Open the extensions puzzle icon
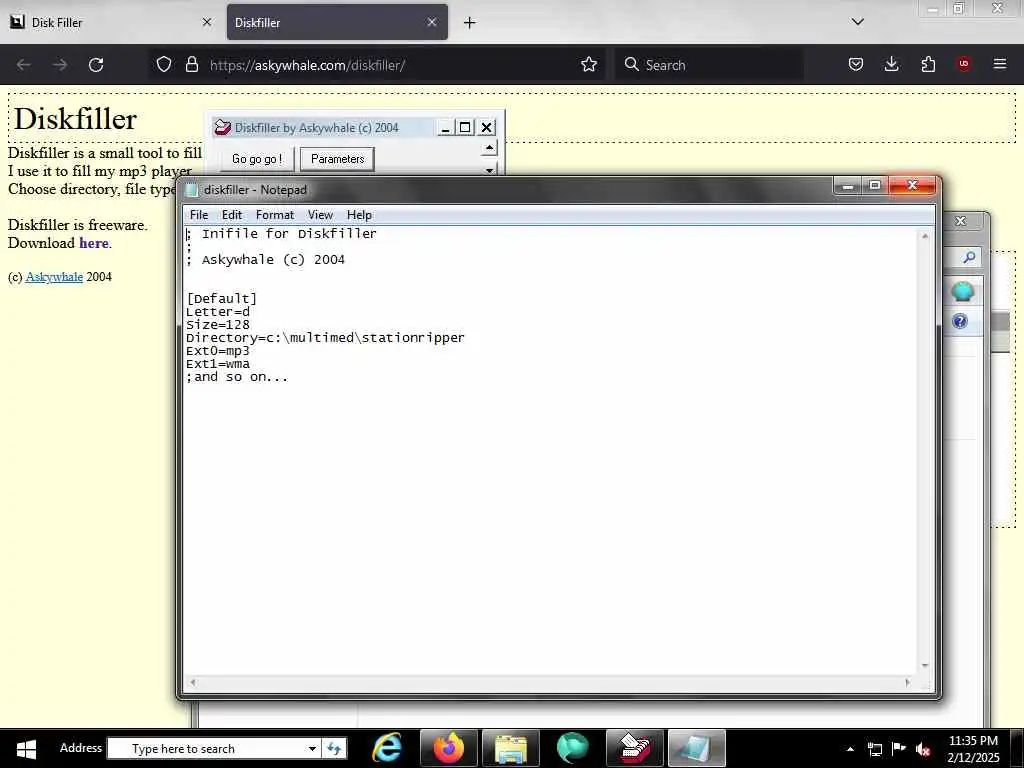Image resolution: width=1024 pixels, height=768 pixels. click(x=928, y=64)
